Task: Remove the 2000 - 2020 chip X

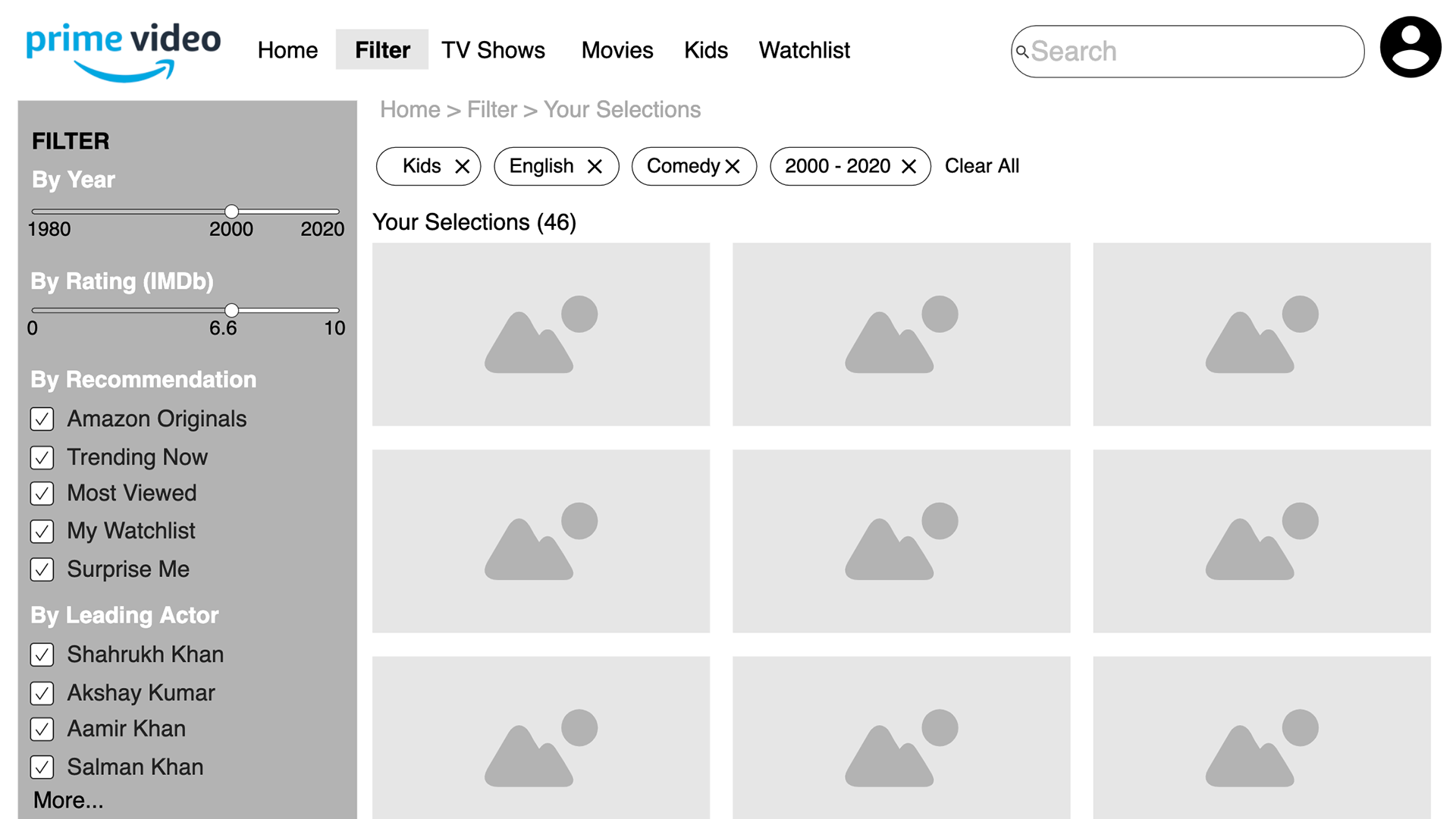Action: click(908, 166)
